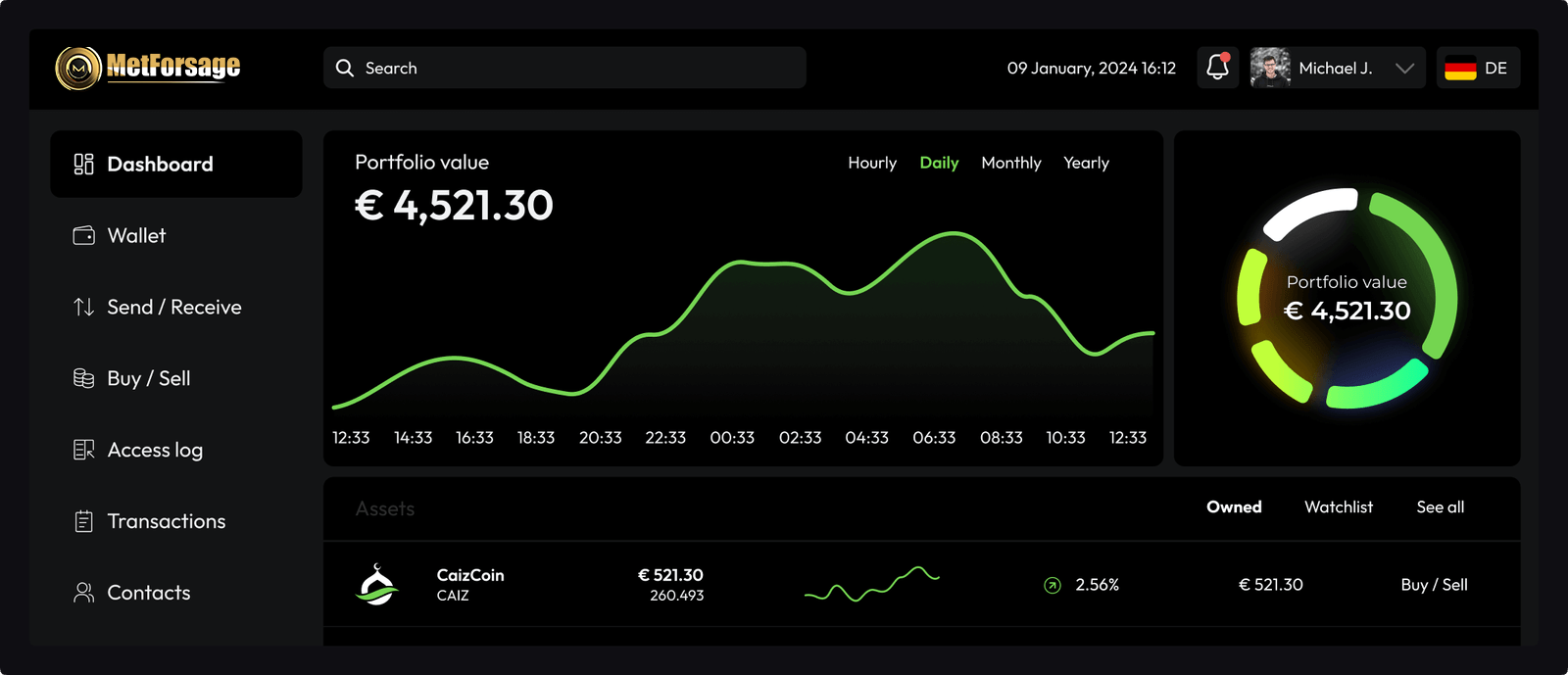Image resolution: width=1568 pixels, height=675 pixels.
Task: Select the Watchlist tab in Assets
Action: (x=1338, y=506)
